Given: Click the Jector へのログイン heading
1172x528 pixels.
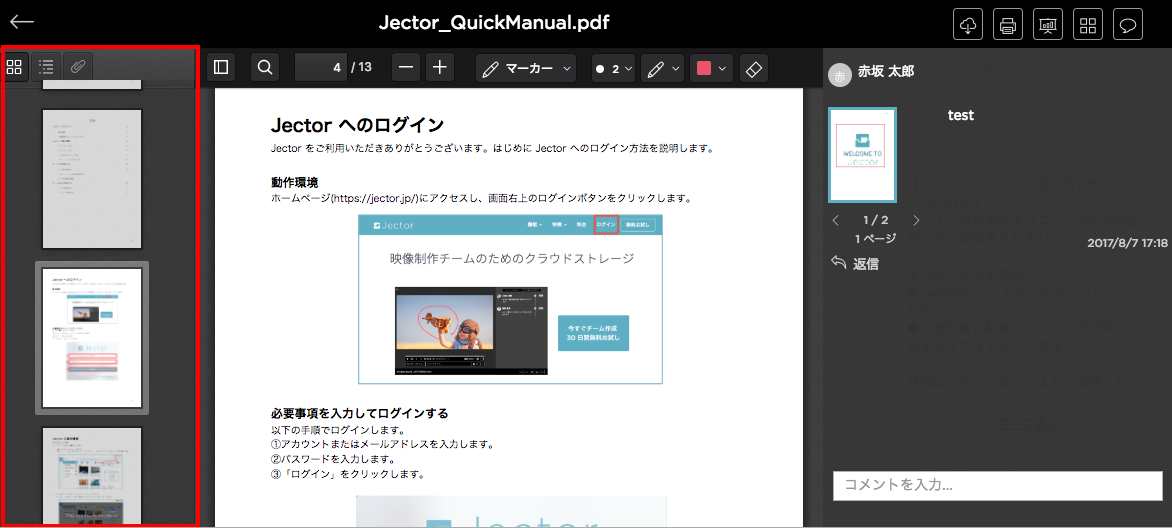Looking at the screenshot, I should 357,124.
